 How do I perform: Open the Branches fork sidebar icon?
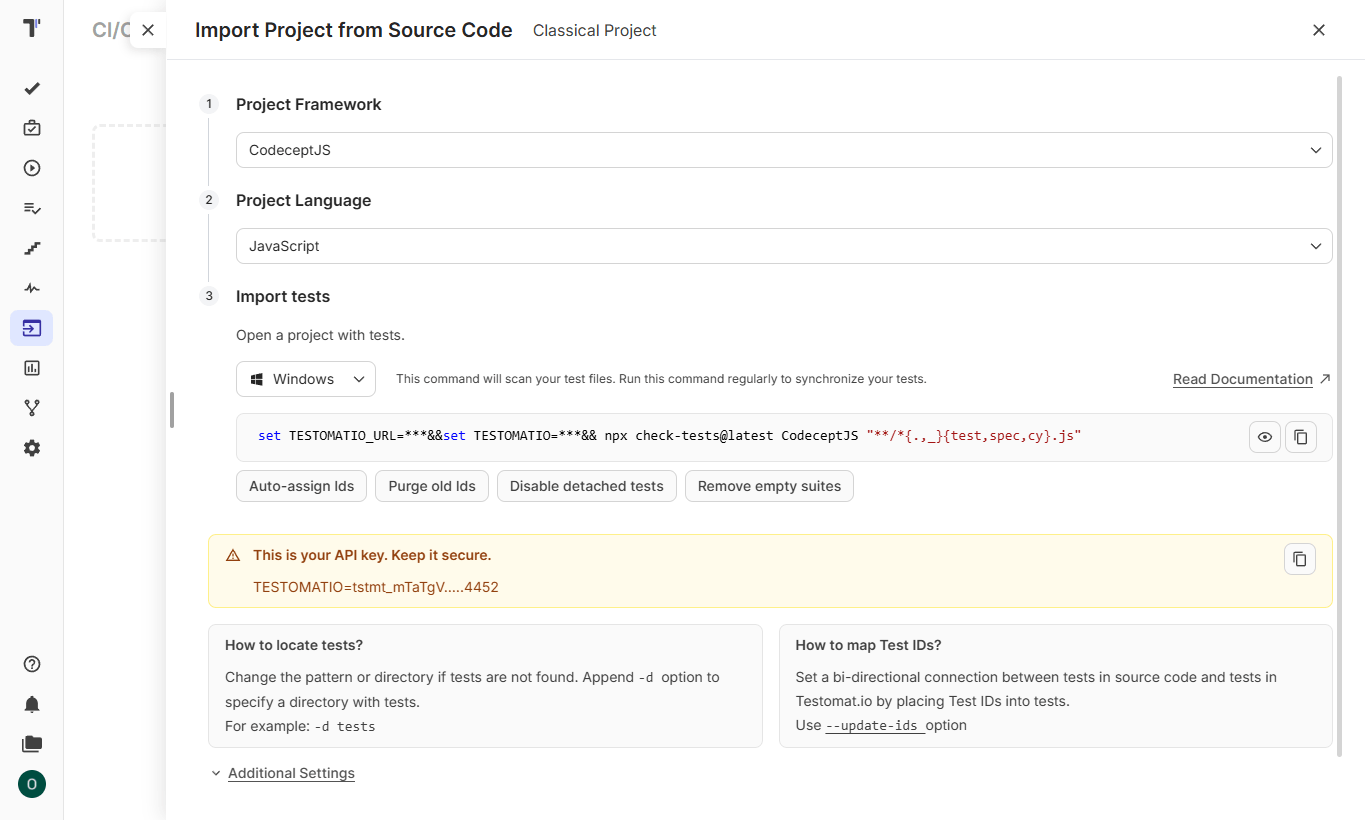(32, 408)
